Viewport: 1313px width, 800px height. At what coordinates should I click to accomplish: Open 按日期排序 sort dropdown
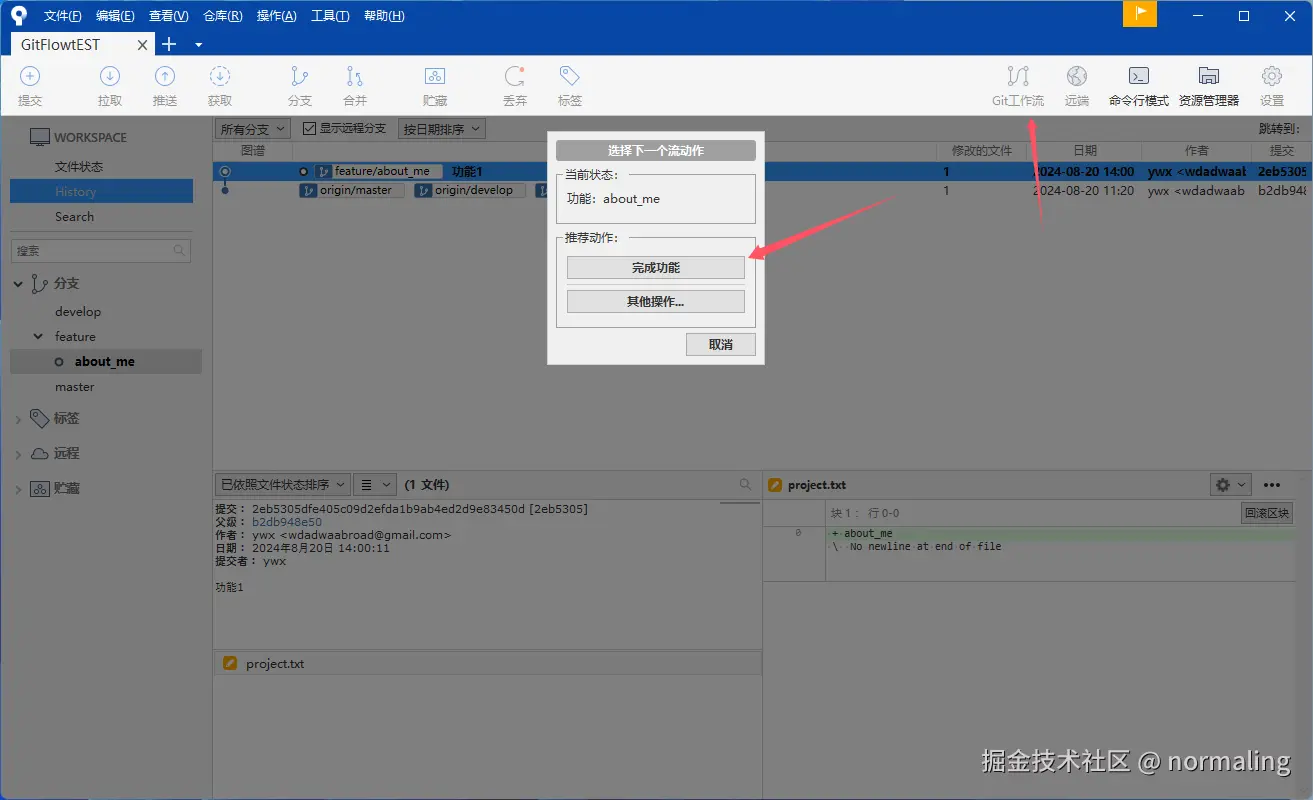pyautogui.click(x=442, y=129)
